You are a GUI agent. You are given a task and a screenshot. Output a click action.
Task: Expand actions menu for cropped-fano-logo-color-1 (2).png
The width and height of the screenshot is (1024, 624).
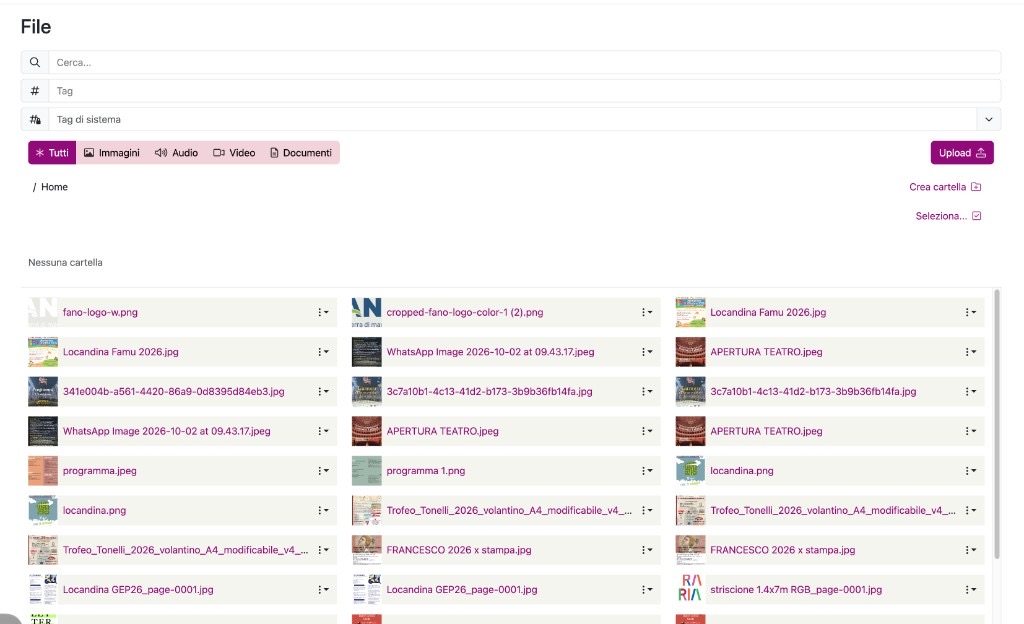pos(647,312)
